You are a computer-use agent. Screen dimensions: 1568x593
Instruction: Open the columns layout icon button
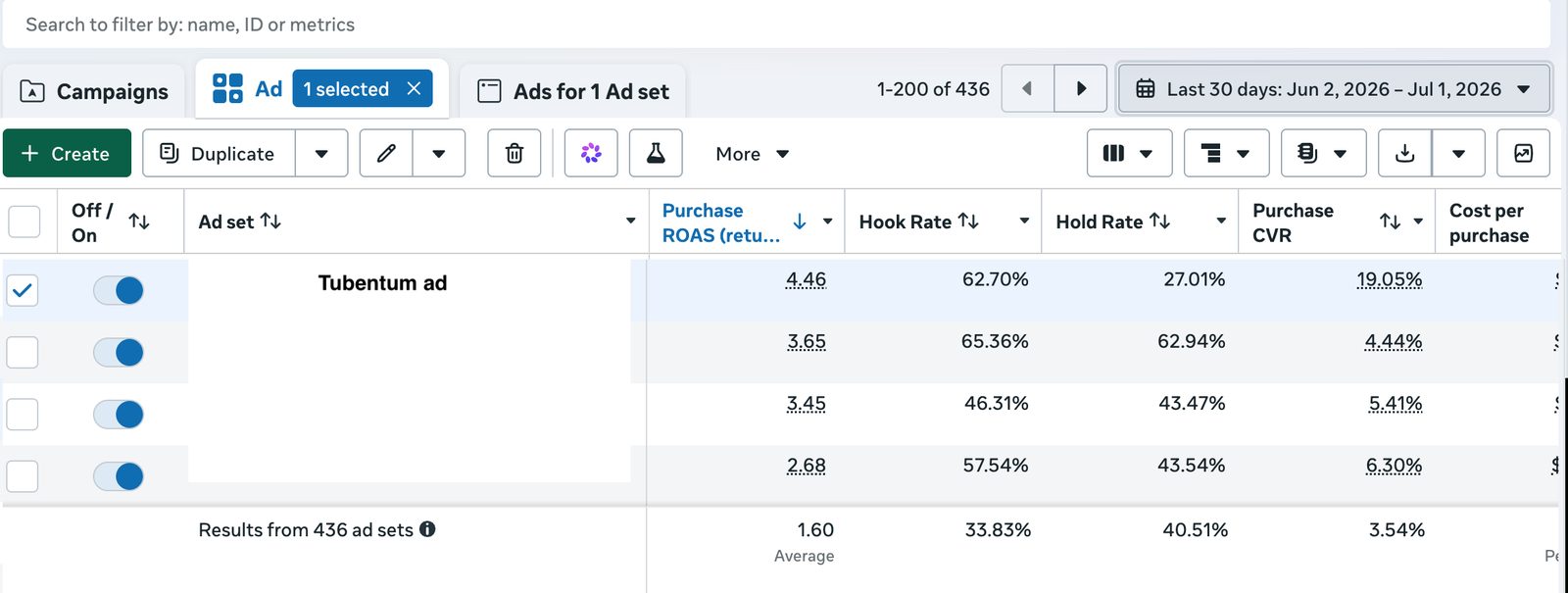(1129, 154)
